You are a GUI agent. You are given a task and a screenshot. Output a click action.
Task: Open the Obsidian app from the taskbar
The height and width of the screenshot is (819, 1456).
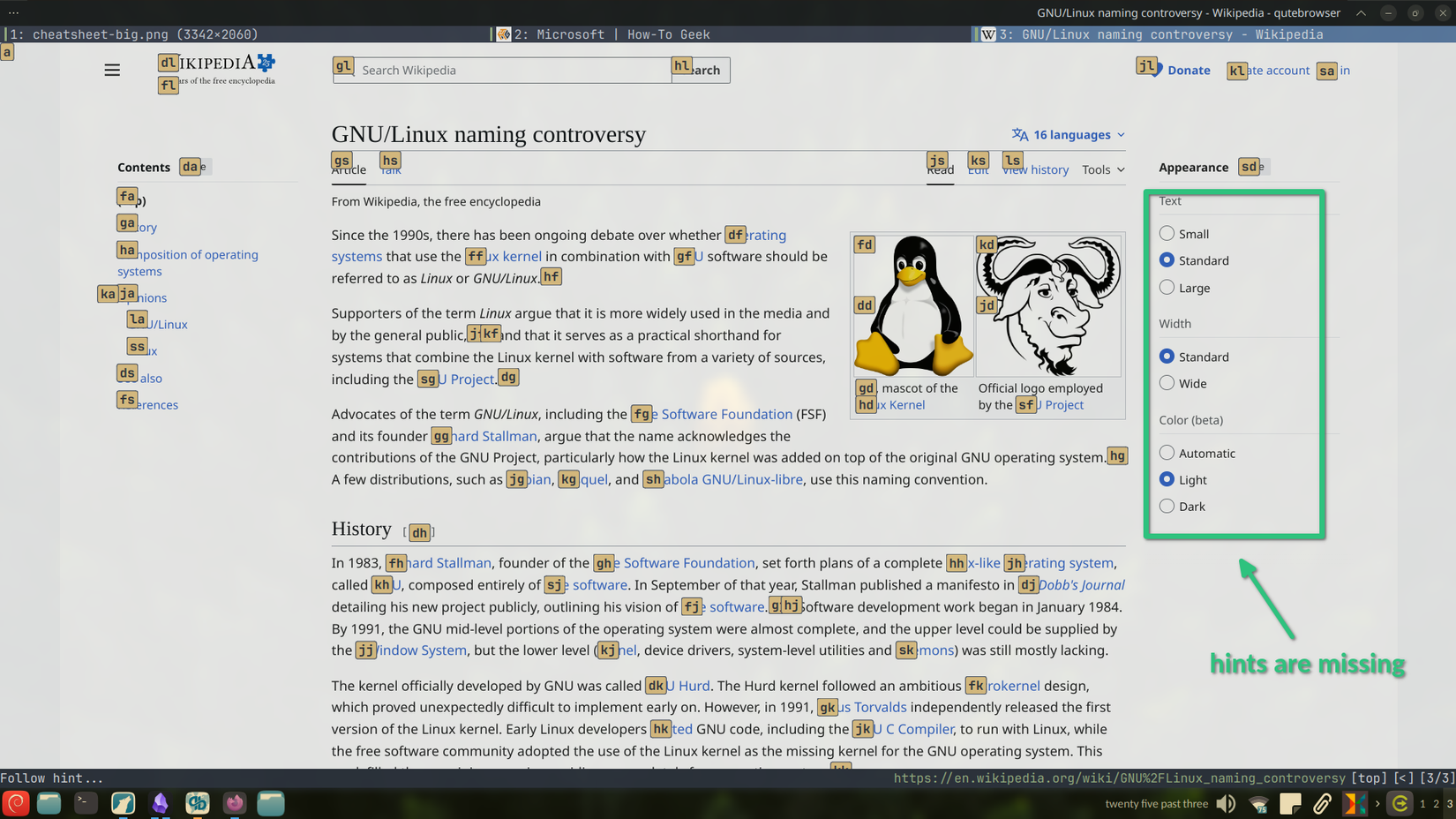[161, 803]
